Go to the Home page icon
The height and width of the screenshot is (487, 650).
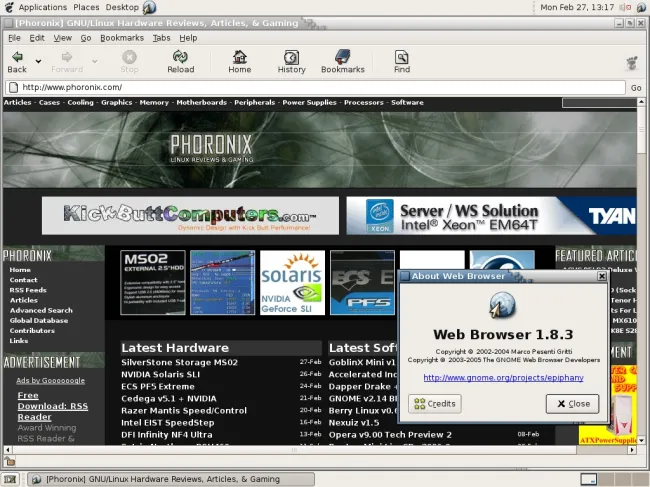[239, 57]
